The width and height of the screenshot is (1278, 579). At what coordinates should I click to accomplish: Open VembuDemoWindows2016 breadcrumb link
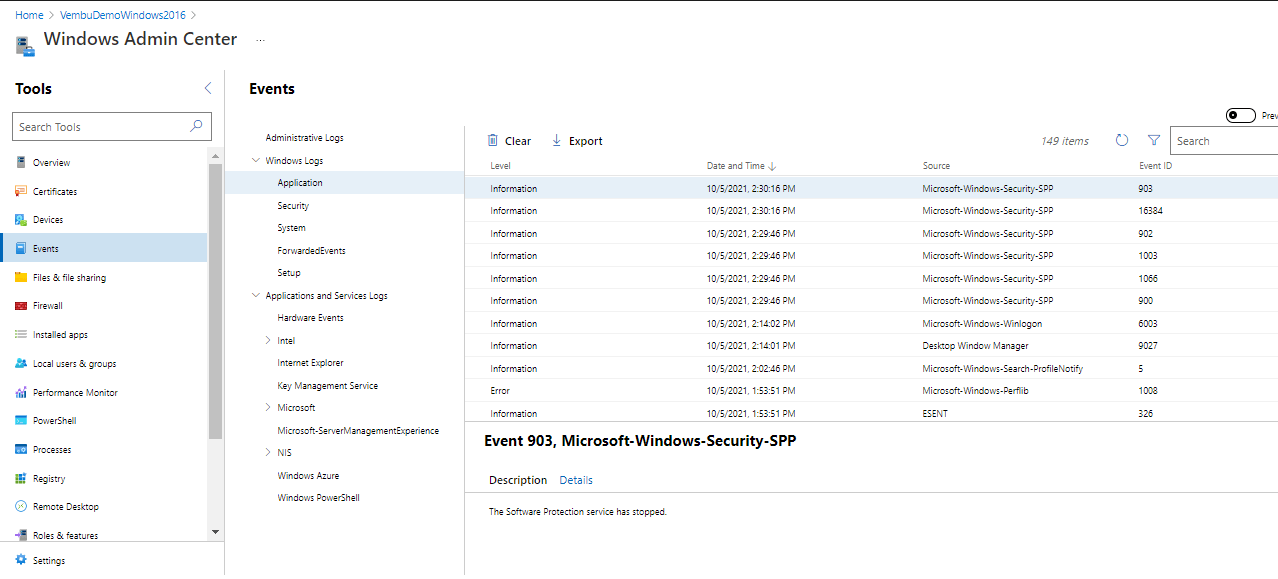[123, 15]
